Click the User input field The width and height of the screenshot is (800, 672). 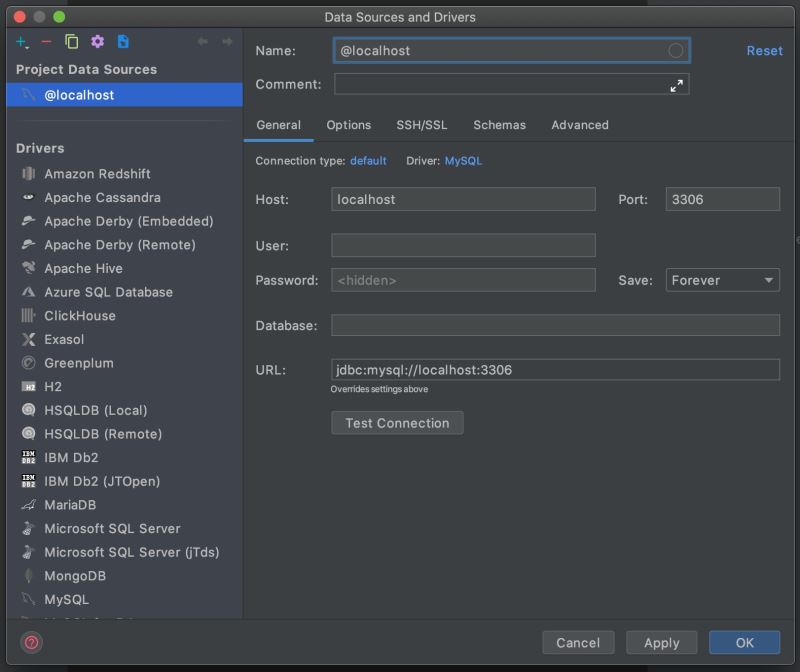pos(463,245)
